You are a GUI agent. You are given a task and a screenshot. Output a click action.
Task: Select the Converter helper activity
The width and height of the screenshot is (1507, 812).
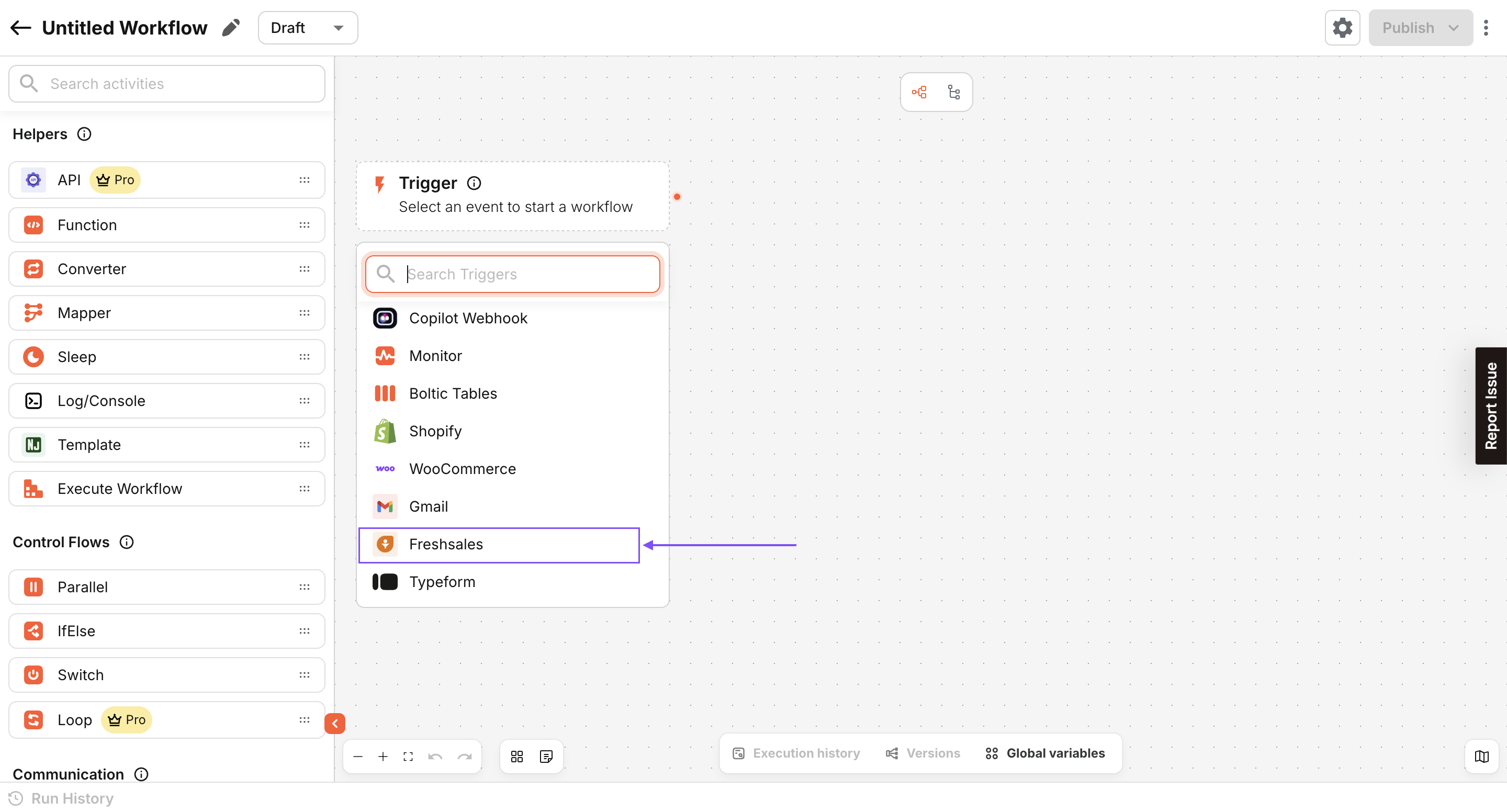click(167, 268)
